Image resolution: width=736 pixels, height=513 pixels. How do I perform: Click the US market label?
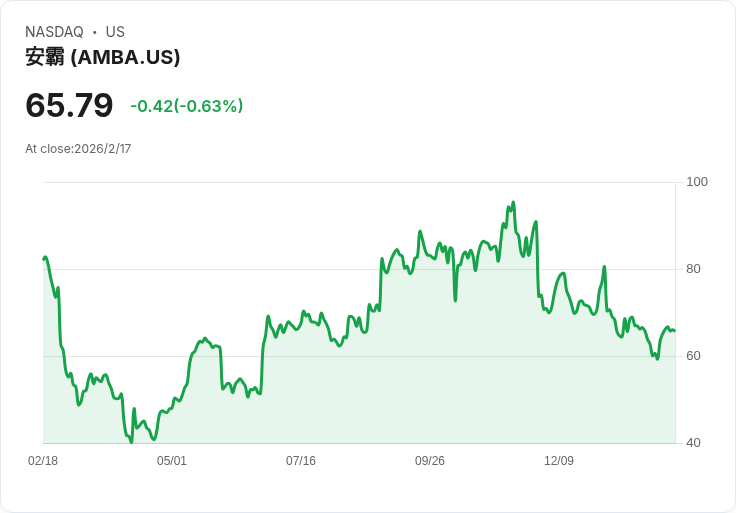click(115, 32)
